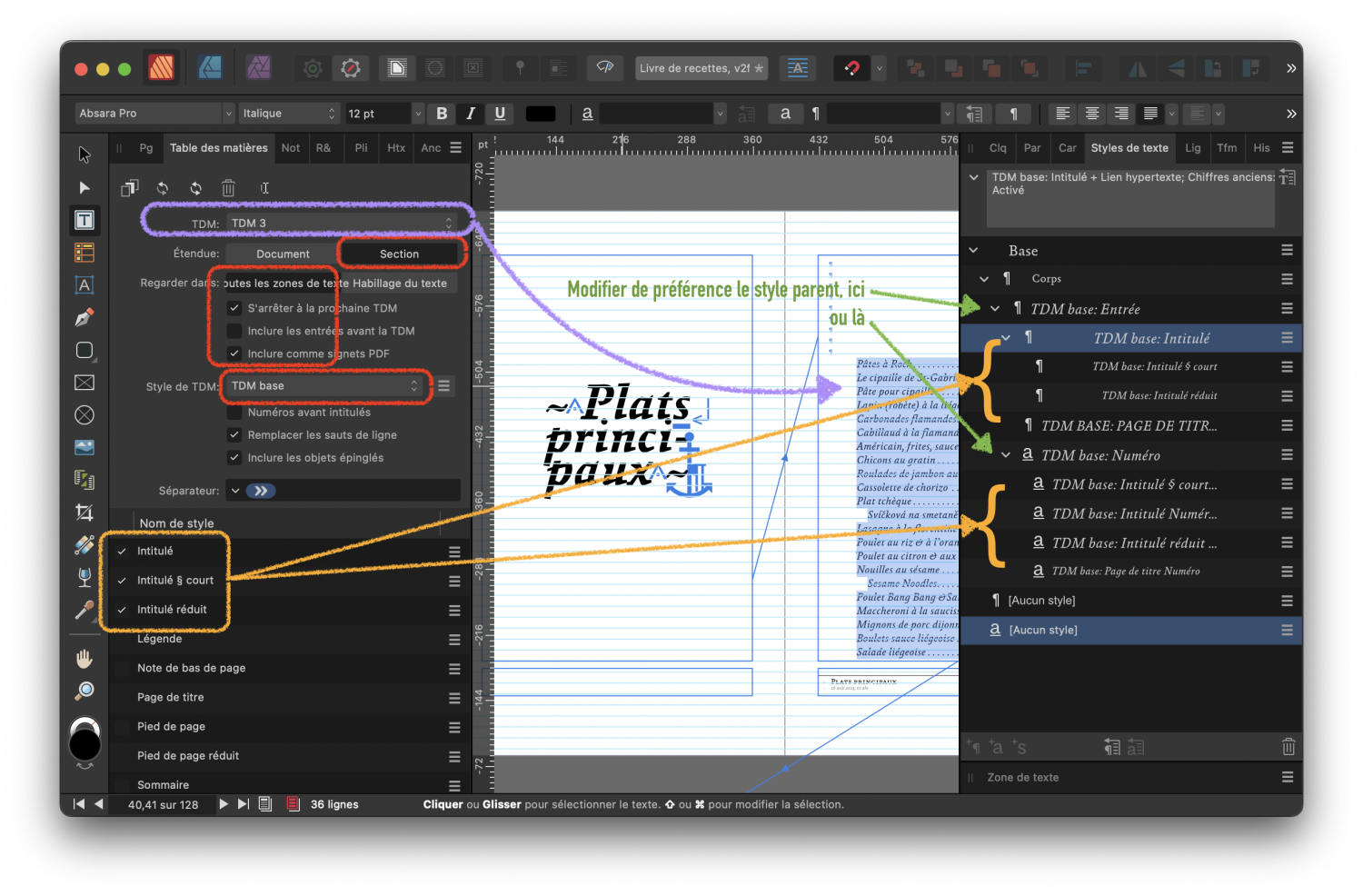Open the Table des matières tab
Image resolution: width=1363 pixels, height=896 pixels.
[219, 148]
